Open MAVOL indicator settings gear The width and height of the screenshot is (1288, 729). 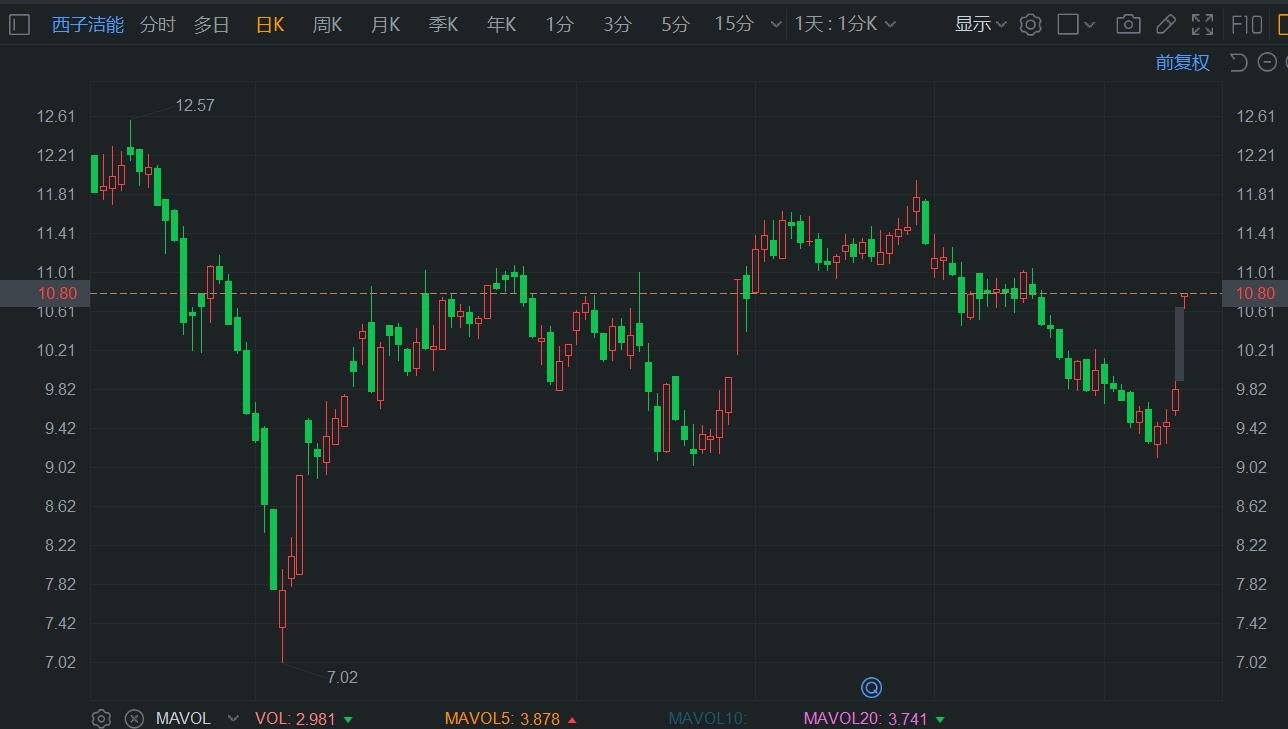coord(101,718)
